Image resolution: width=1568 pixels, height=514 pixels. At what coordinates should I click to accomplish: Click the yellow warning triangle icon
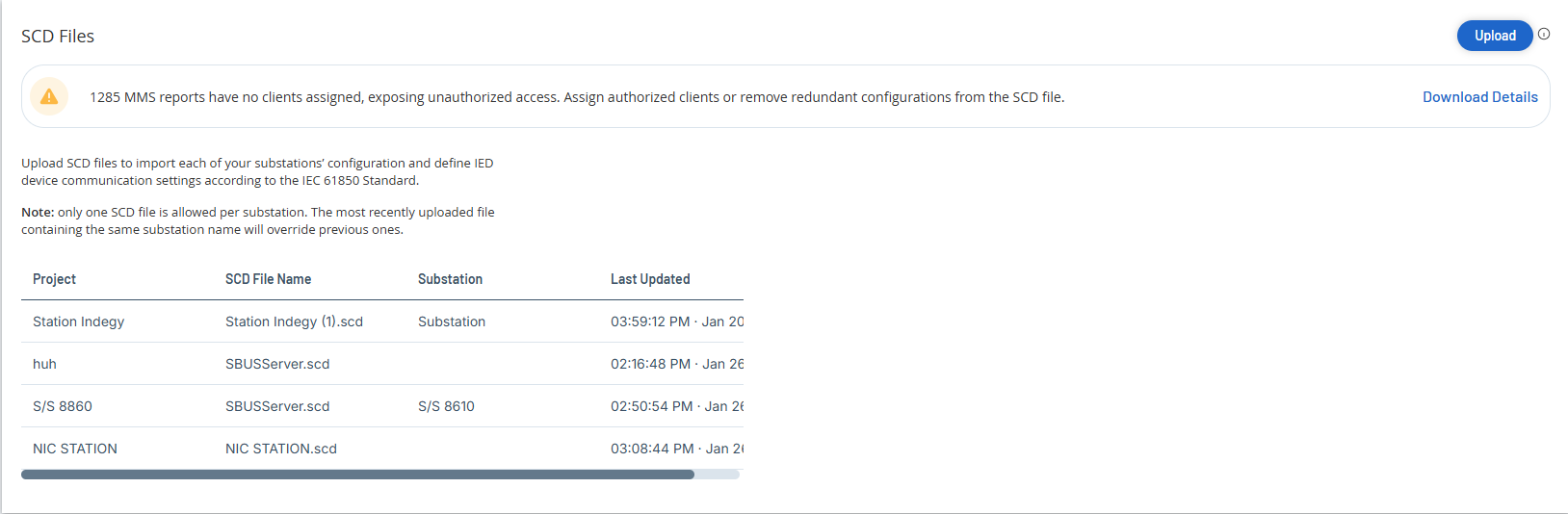click(49, 96)
